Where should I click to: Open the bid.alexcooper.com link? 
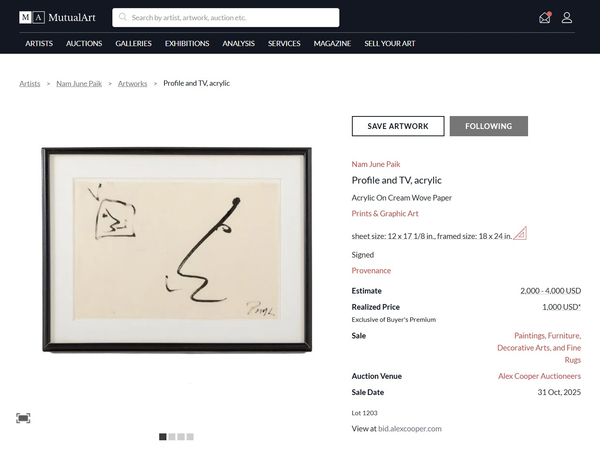[409, 428]
